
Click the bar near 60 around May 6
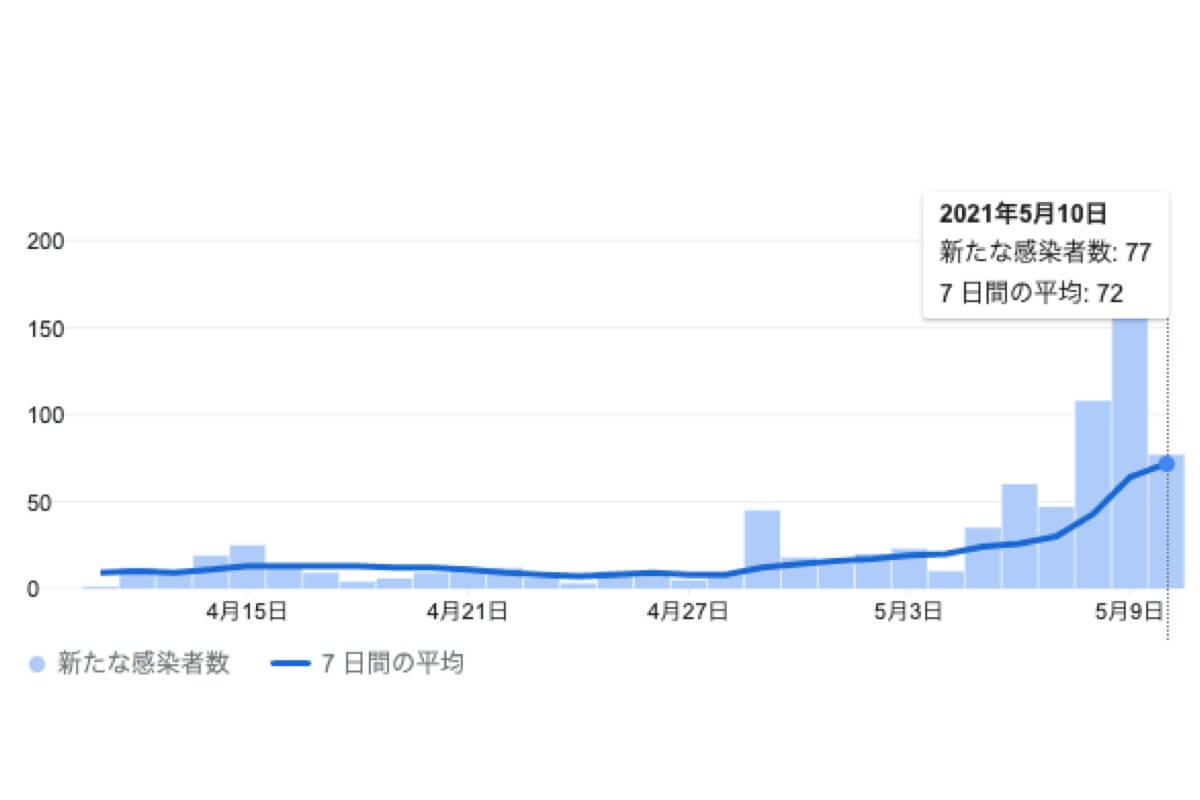click(1019, 536)
